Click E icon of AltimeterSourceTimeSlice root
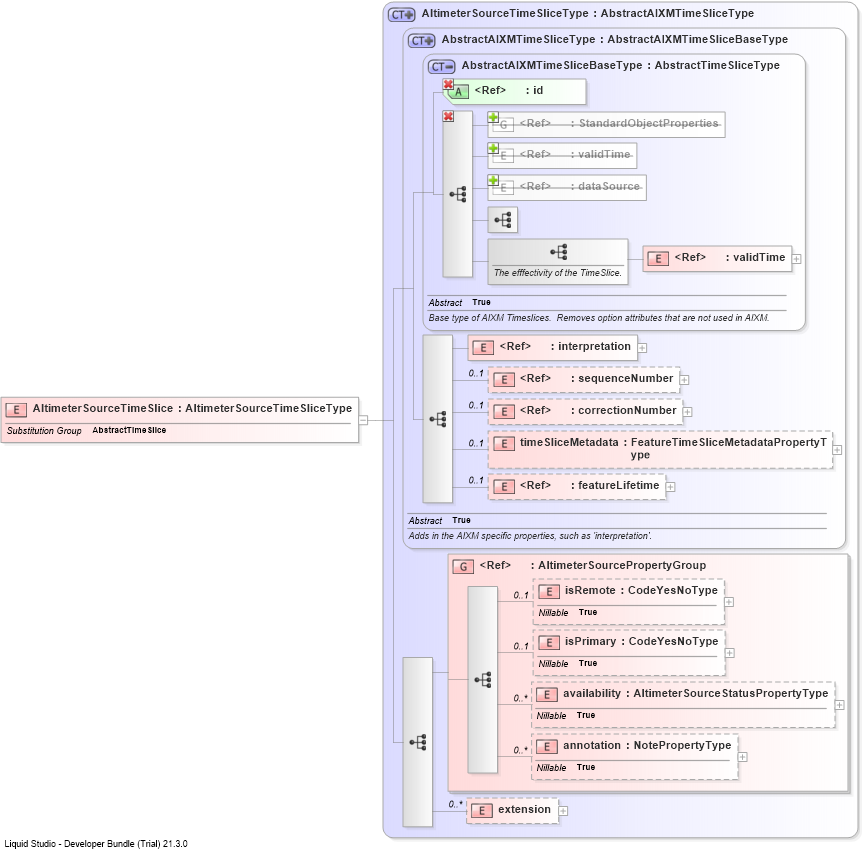862x849 pixels. [16, 410]
